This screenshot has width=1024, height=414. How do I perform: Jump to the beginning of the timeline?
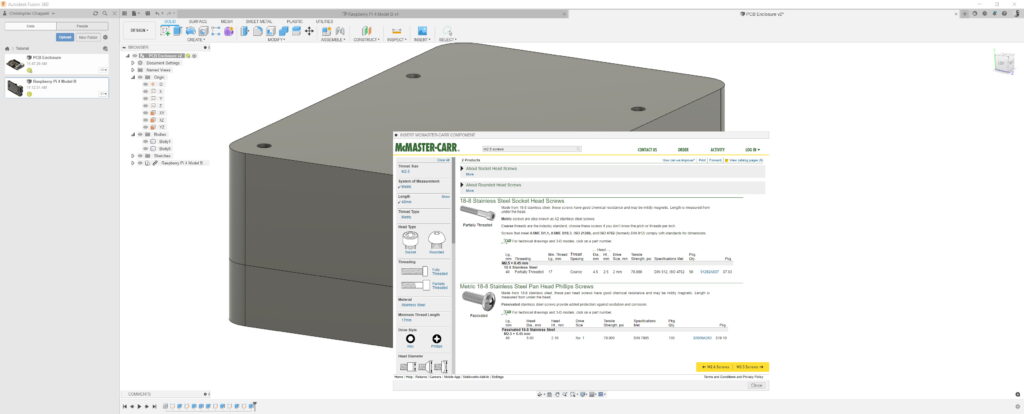(124, 406)
